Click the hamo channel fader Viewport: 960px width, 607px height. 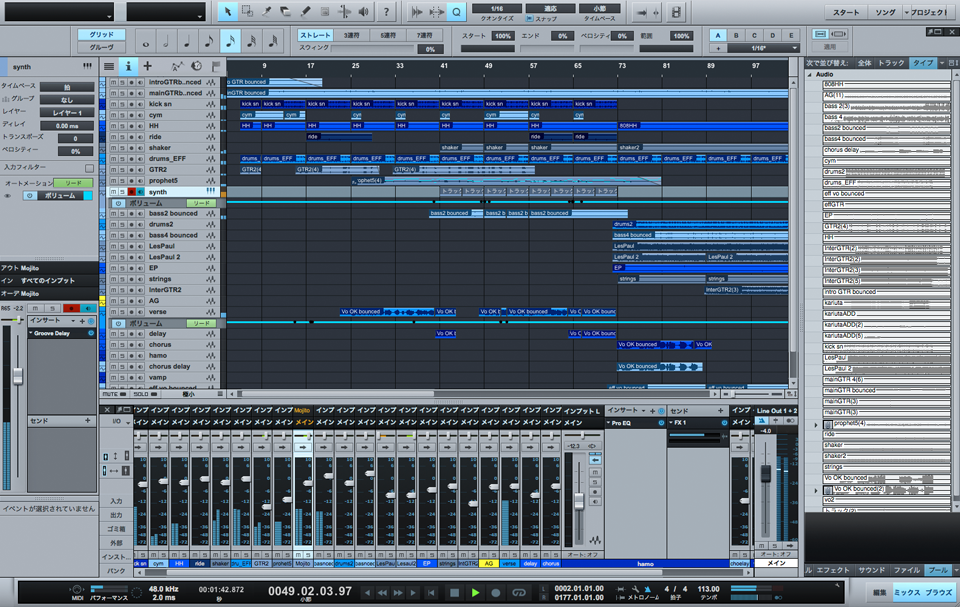click(x=579, y=501)
